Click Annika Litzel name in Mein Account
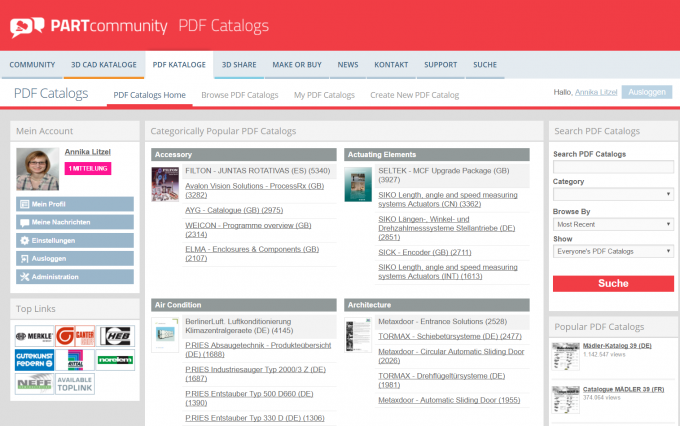 point(88,152)
